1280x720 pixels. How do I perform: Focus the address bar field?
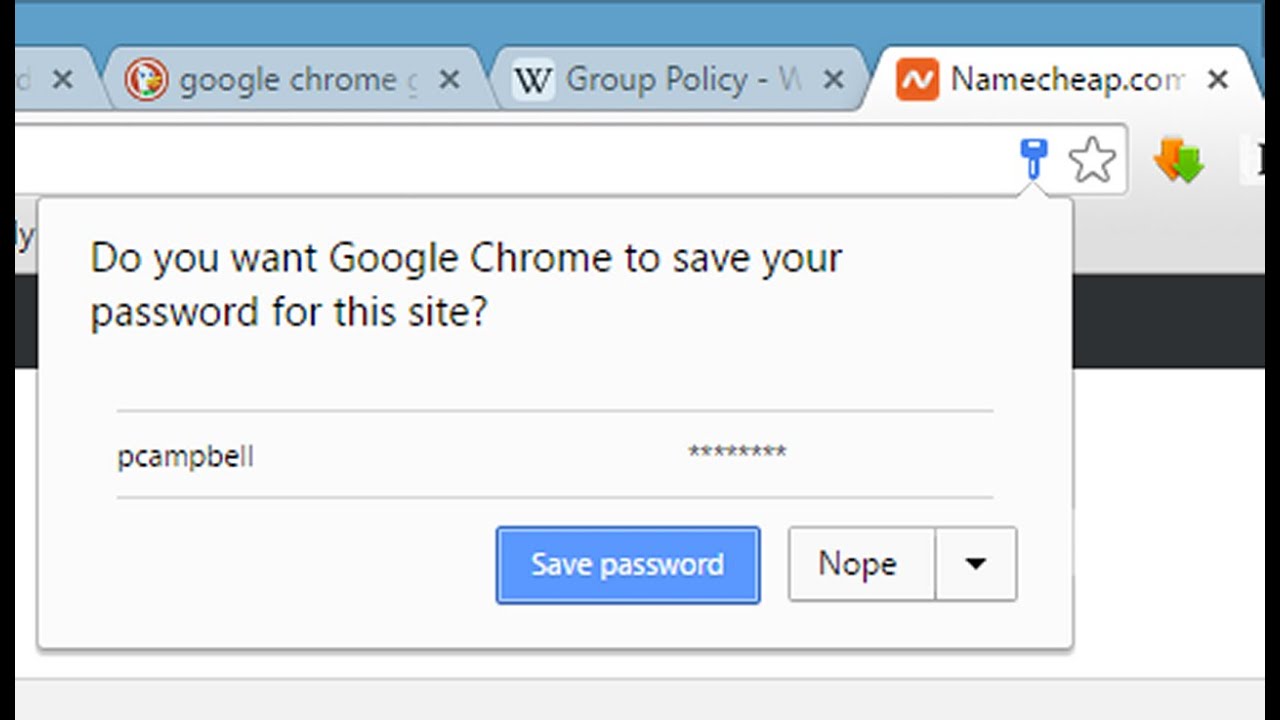click(x=500, y=160)
